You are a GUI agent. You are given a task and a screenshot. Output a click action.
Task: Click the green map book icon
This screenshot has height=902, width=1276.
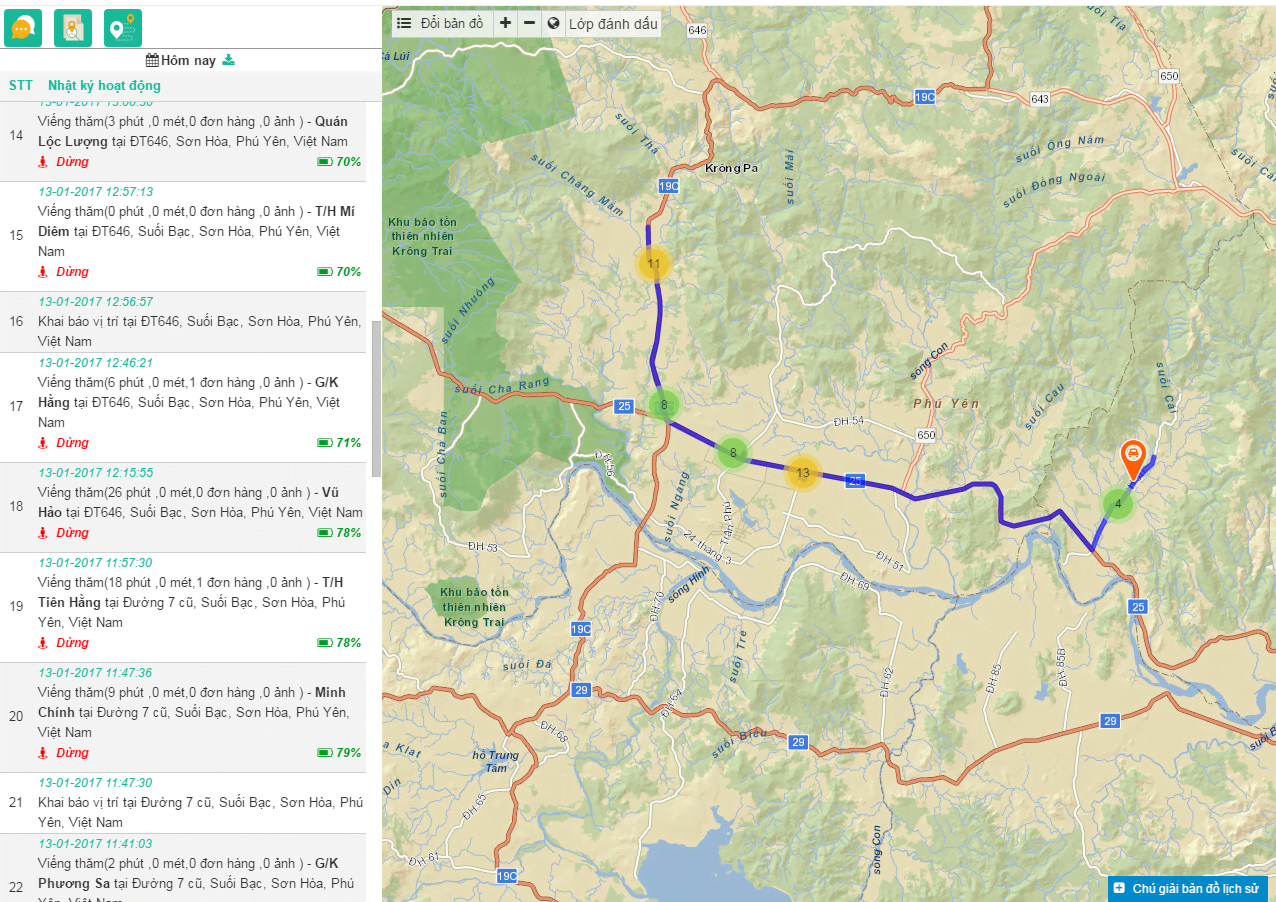click(x=73, y=28)
